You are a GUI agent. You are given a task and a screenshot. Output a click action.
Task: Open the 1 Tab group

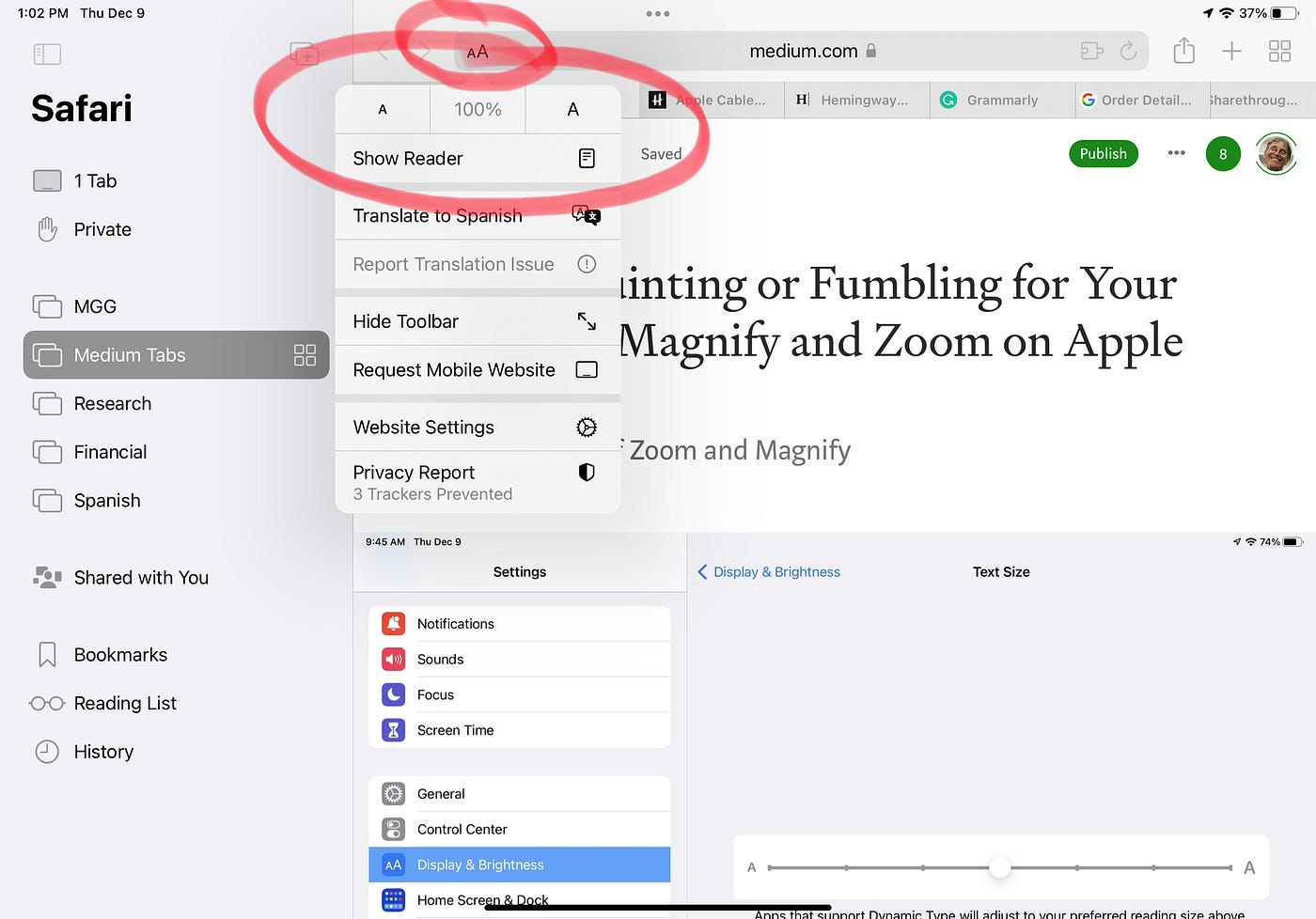177,180
